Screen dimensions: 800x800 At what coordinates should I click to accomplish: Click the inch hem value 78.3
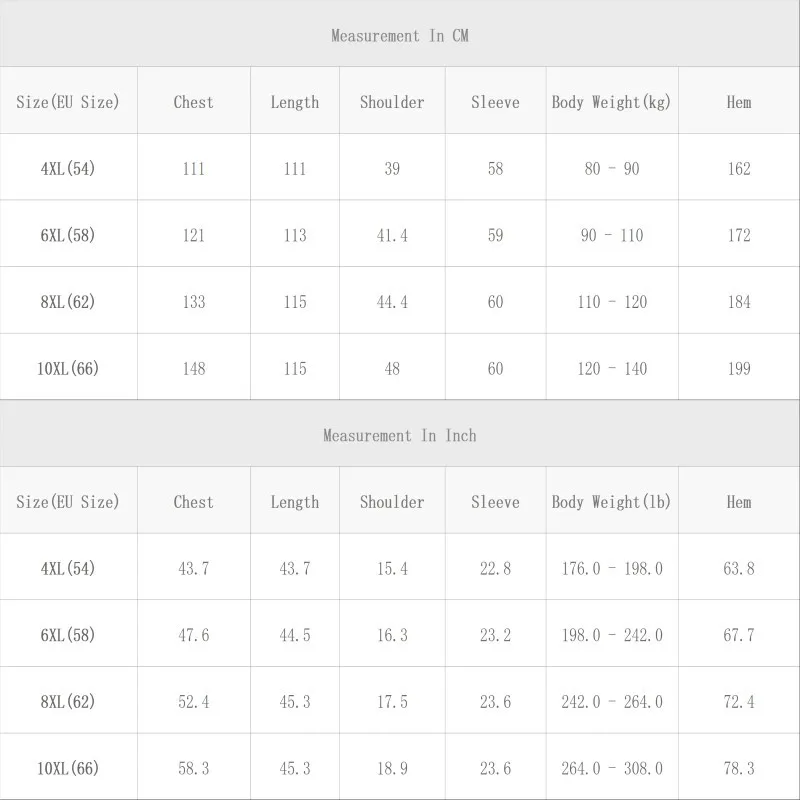pyautogui.click(x=739, y=769)
